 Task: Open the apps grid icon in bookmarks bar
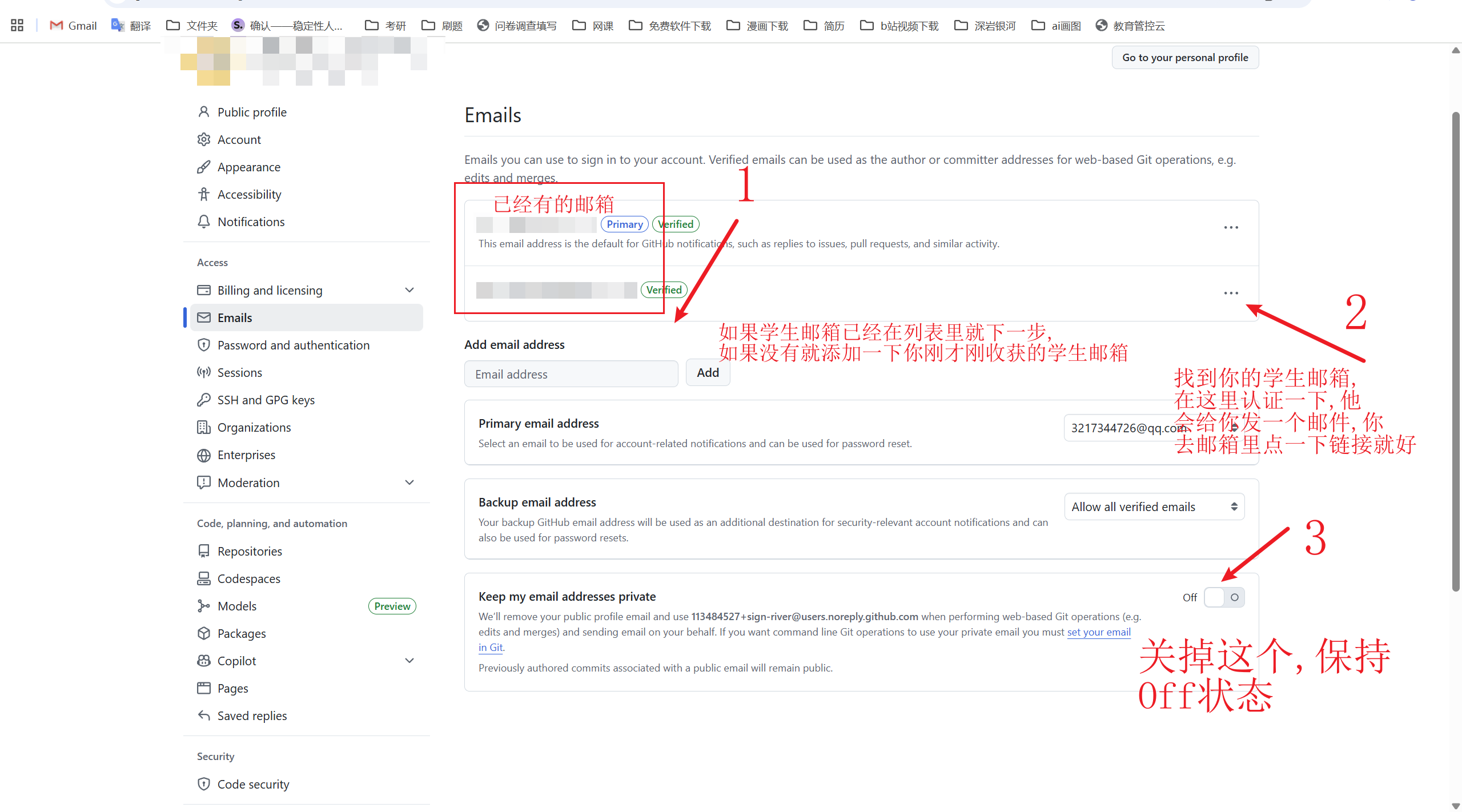click(17, 25)
